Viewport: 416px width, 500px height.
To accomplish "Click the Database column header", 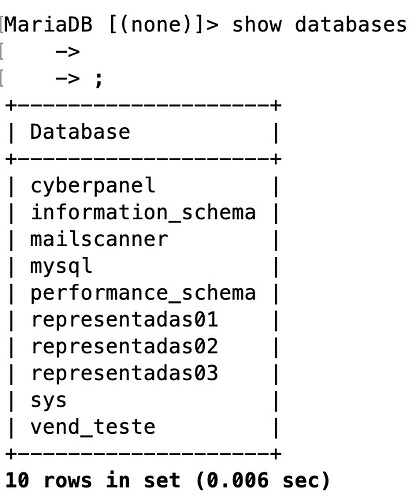I will click(80, 132).
